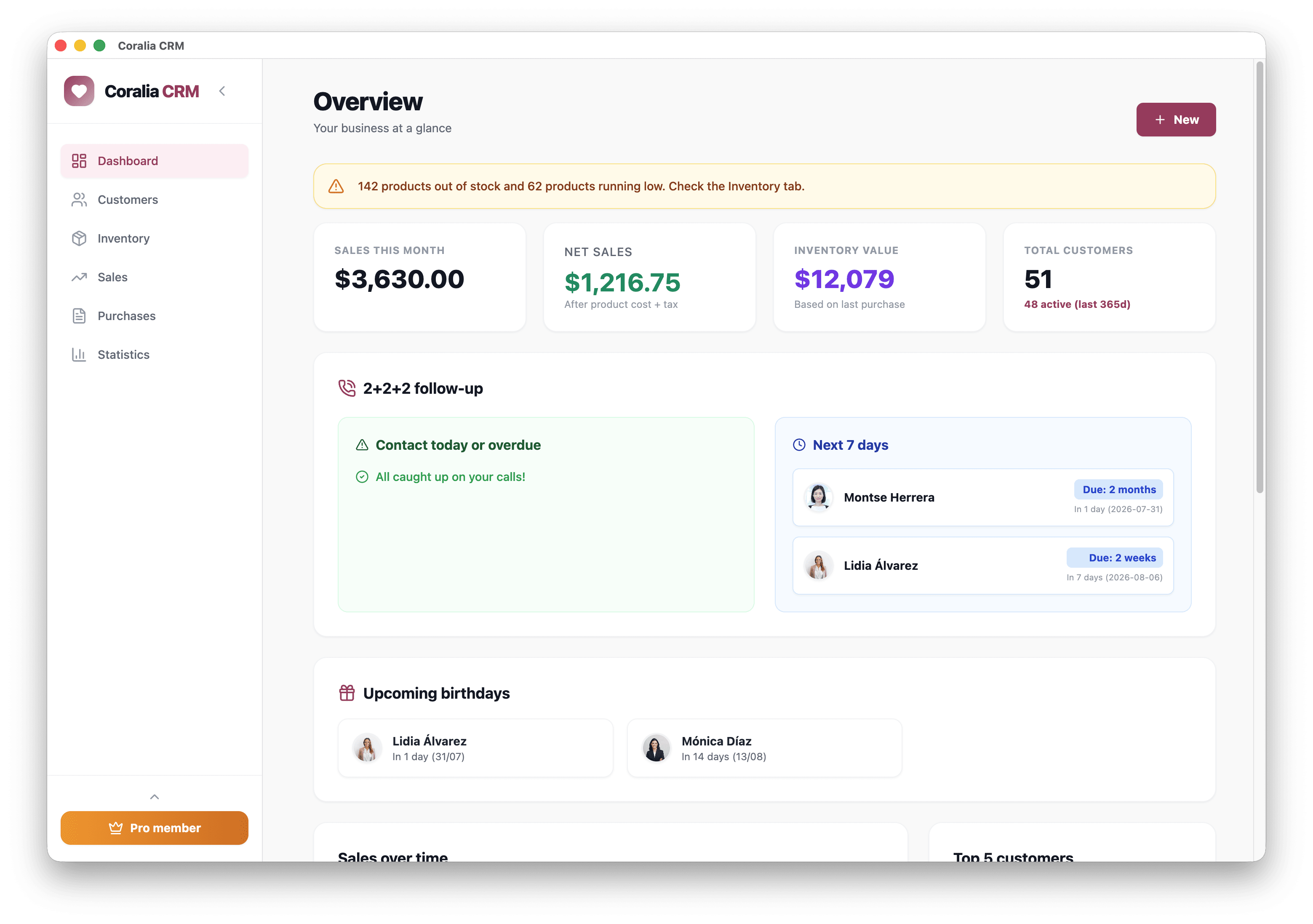Open the Dashboard menu item

point(155,161)
